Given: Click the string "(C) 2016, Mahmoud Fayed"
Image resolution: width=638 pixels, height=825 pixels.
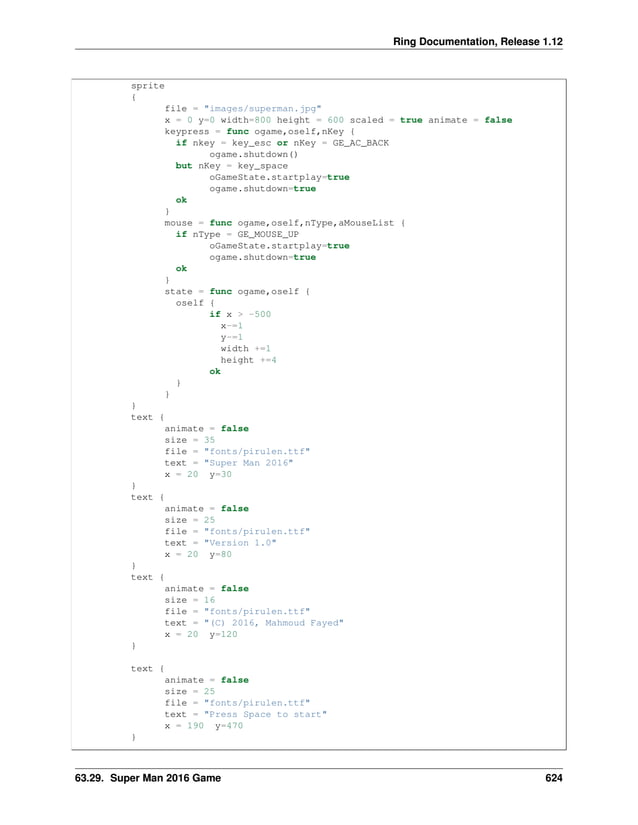Looking at the screenshot, I should 274,623.
